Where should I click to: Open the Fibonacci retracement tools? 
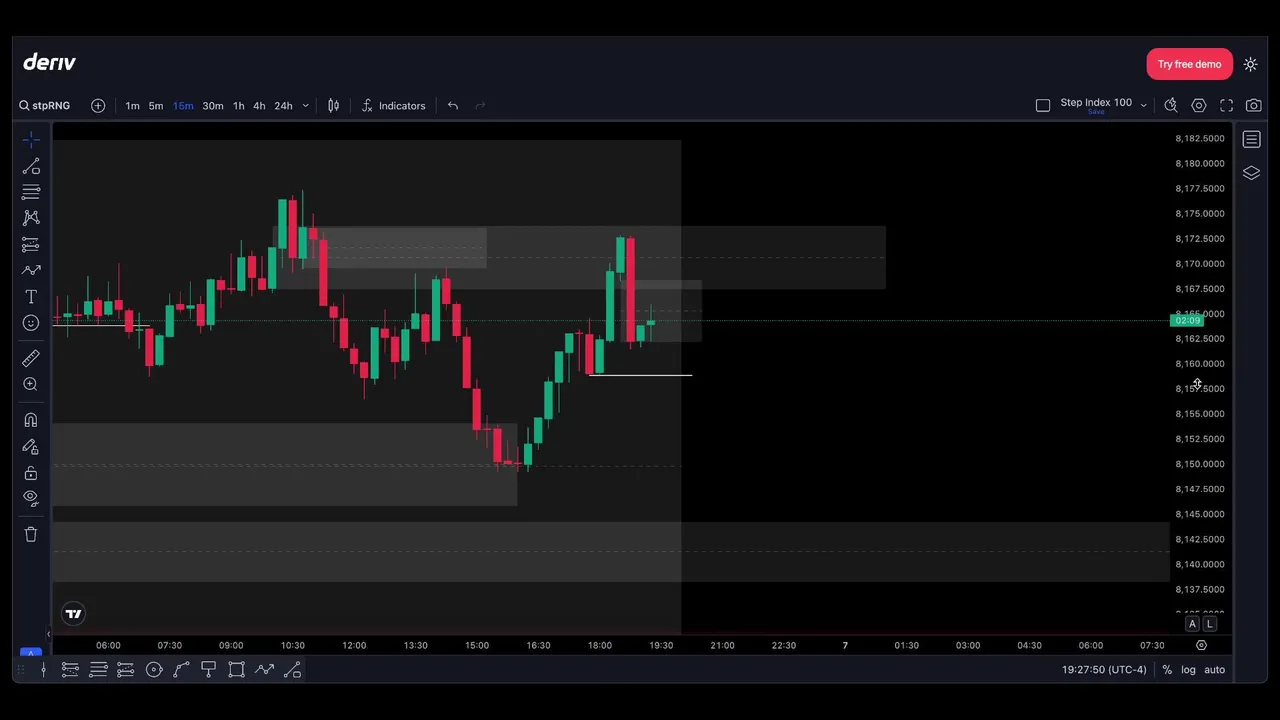tap(31, 192)
